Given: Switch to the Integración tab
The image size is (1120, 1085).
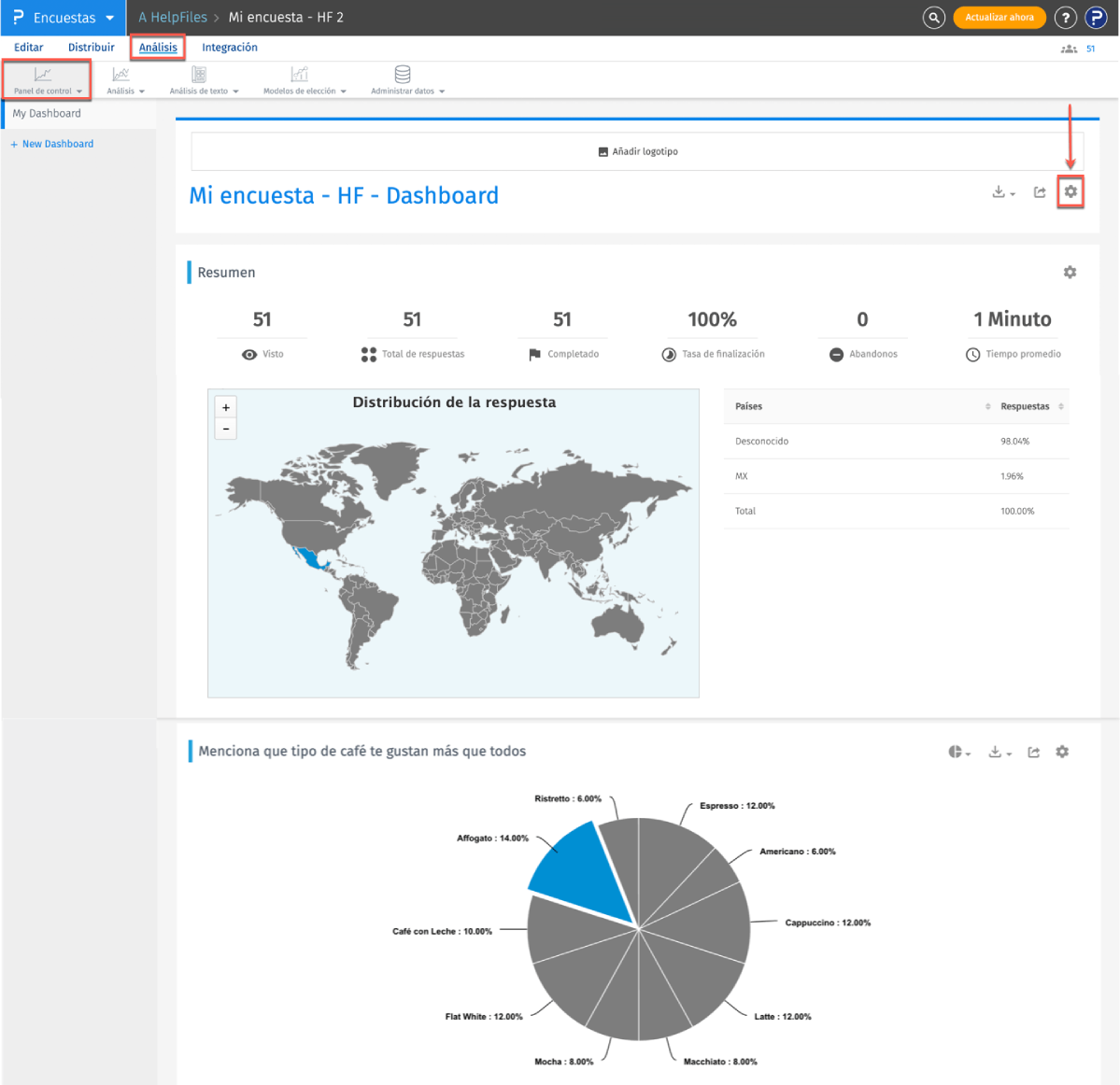Looking at the screenshot, I should (230, 47).
